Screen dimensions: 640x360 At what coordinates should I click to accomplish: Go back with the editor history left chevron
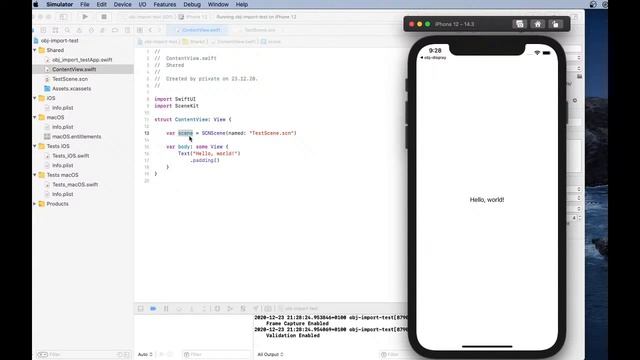(x=150, y=30)
